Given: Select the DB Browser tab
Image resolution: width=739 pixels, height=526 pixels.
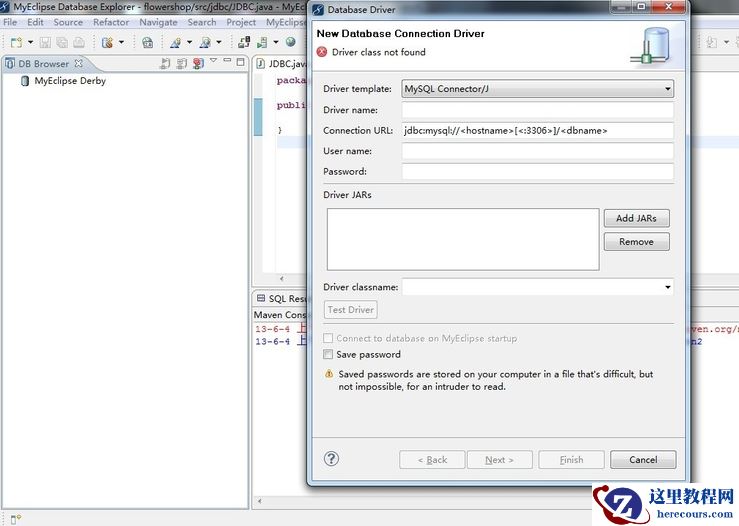Looking at the screenshot, I should pos(43,63).
